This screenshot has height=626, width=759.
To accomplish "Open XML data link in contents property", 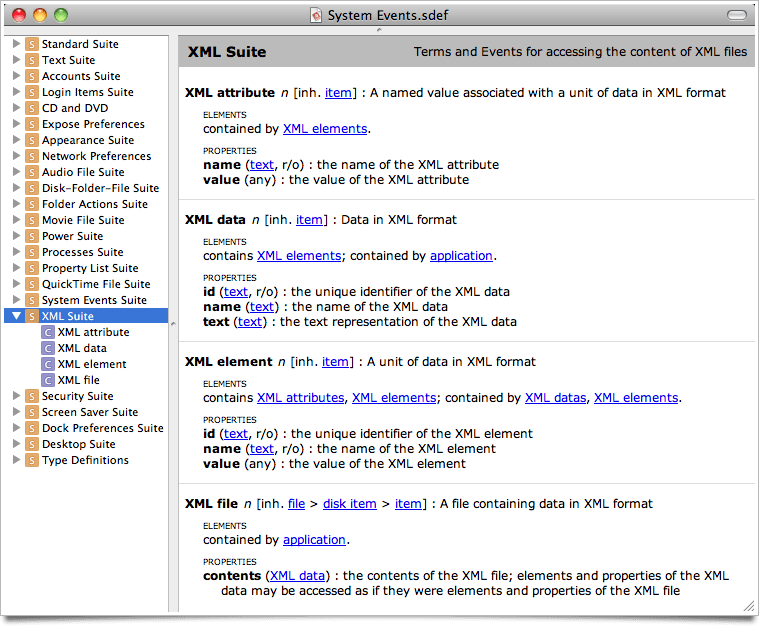I will click(x=297, y=576).
